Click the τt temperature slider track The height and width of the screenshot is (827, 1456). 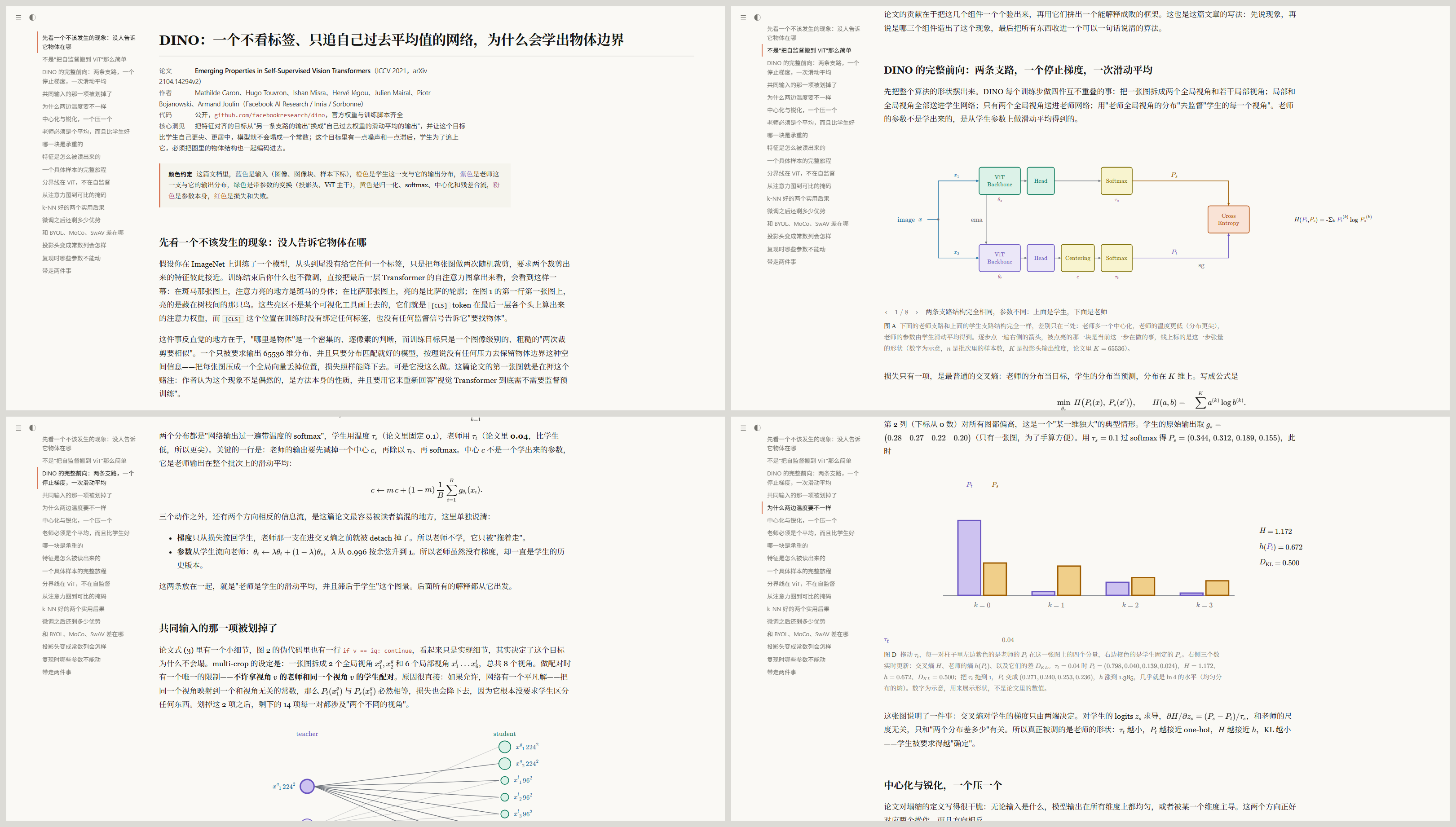click(945, 640)
